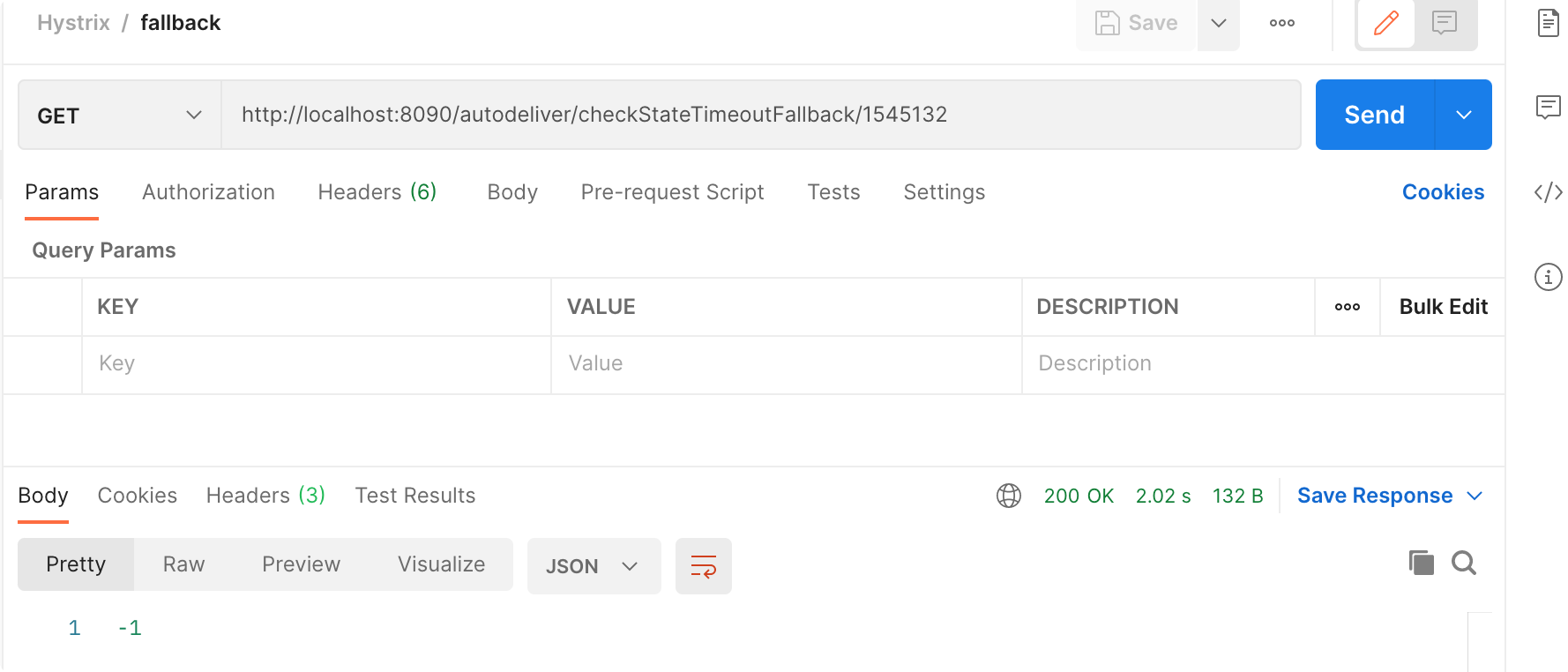Open the Comments sidebar icon
This screenshot has height=672, width=1568.
(x=1549, y=108)
